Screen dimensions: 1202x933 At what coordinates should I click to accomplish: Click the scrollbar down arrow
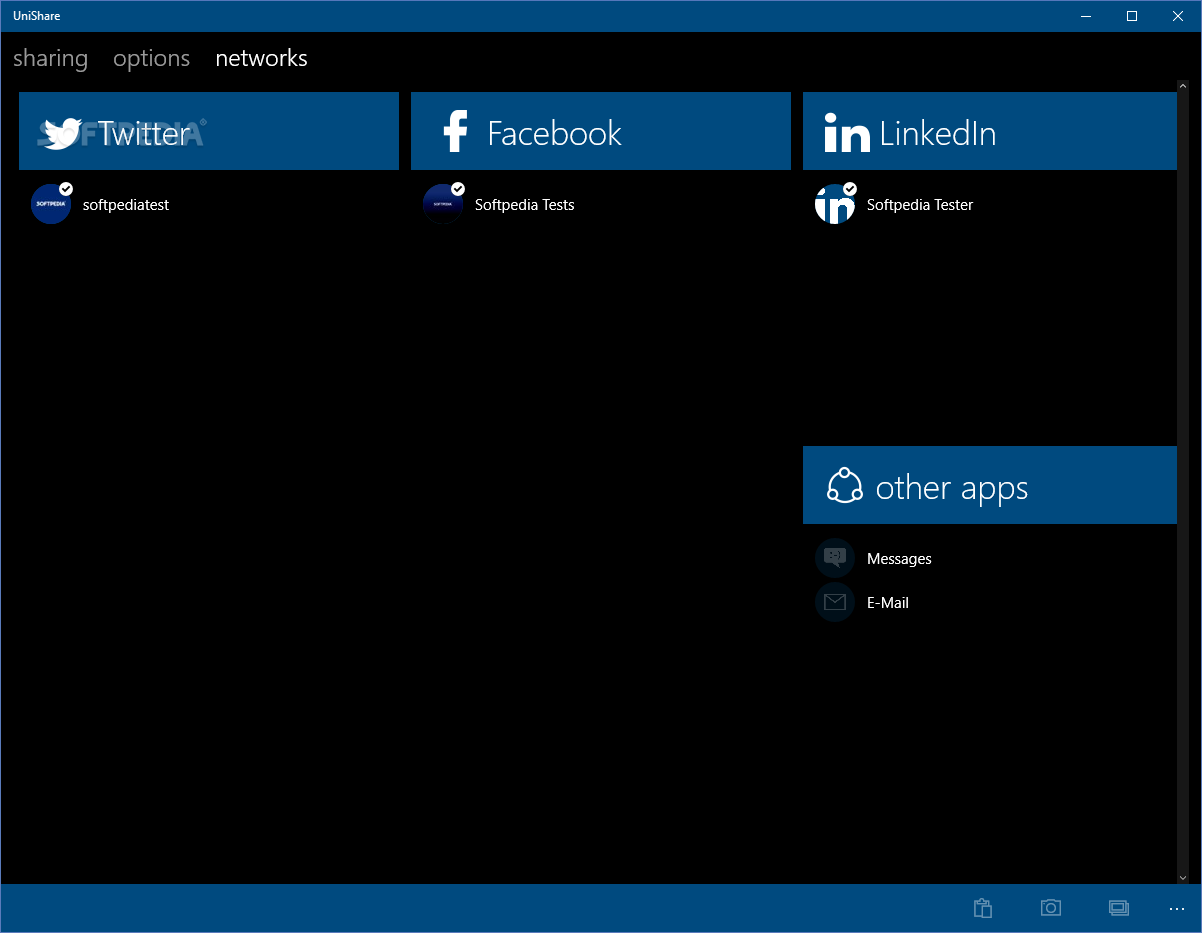point(1183,878)
